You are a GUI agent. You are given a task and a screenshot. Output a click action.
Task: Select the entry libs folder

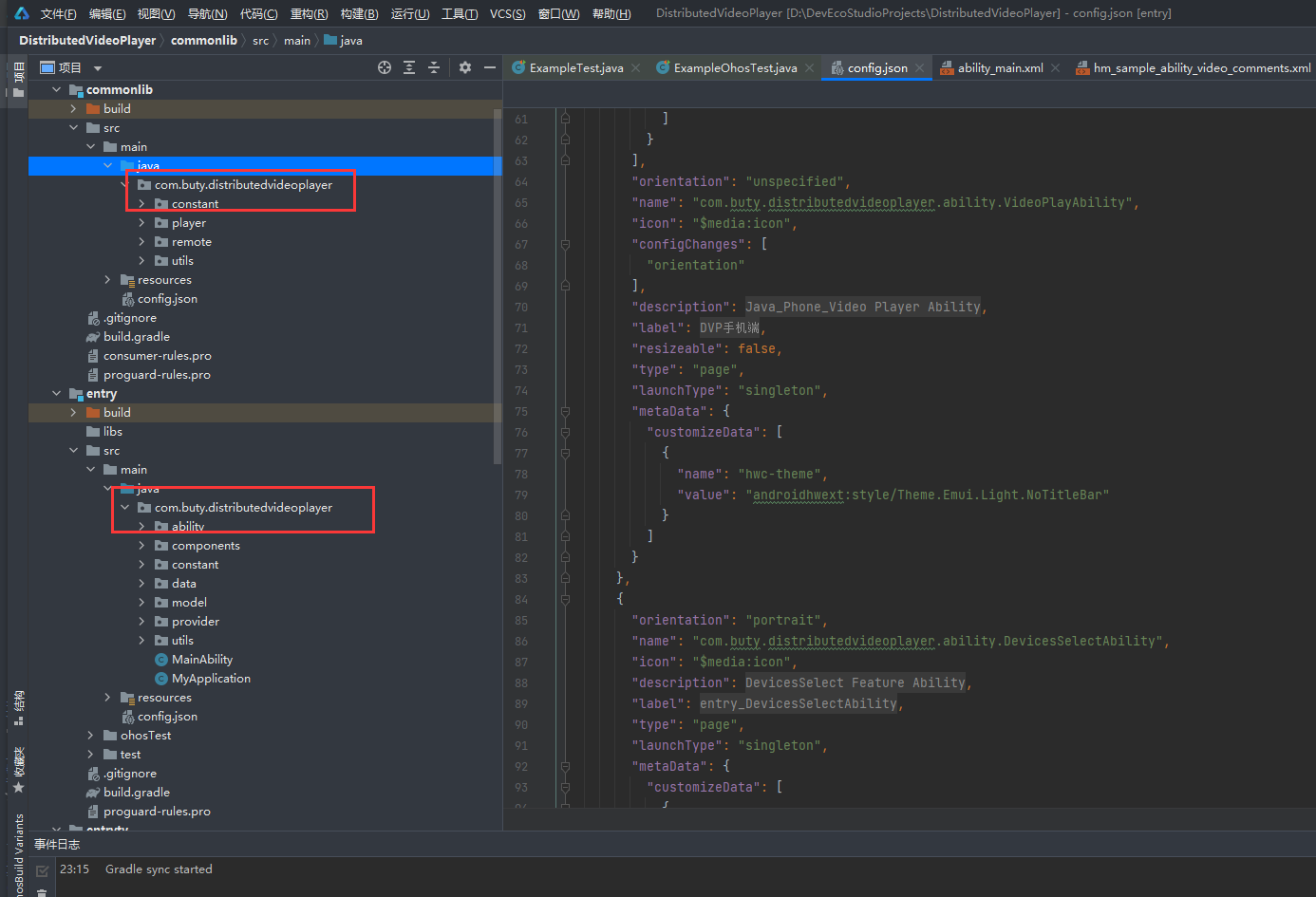click(x=112, y=431)
